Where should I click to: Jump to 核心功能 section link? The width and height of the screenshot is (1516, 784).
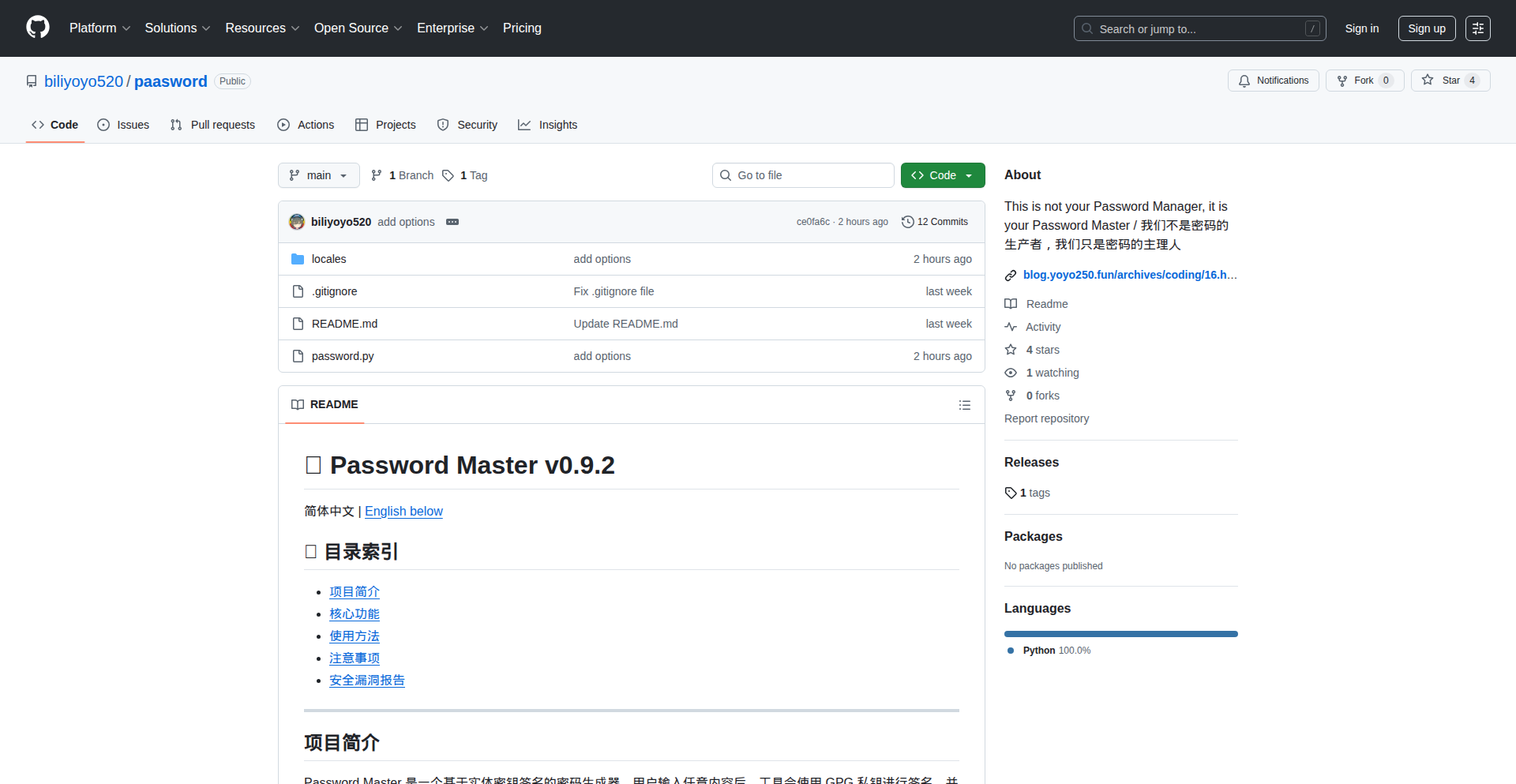[x=355, y=613]
